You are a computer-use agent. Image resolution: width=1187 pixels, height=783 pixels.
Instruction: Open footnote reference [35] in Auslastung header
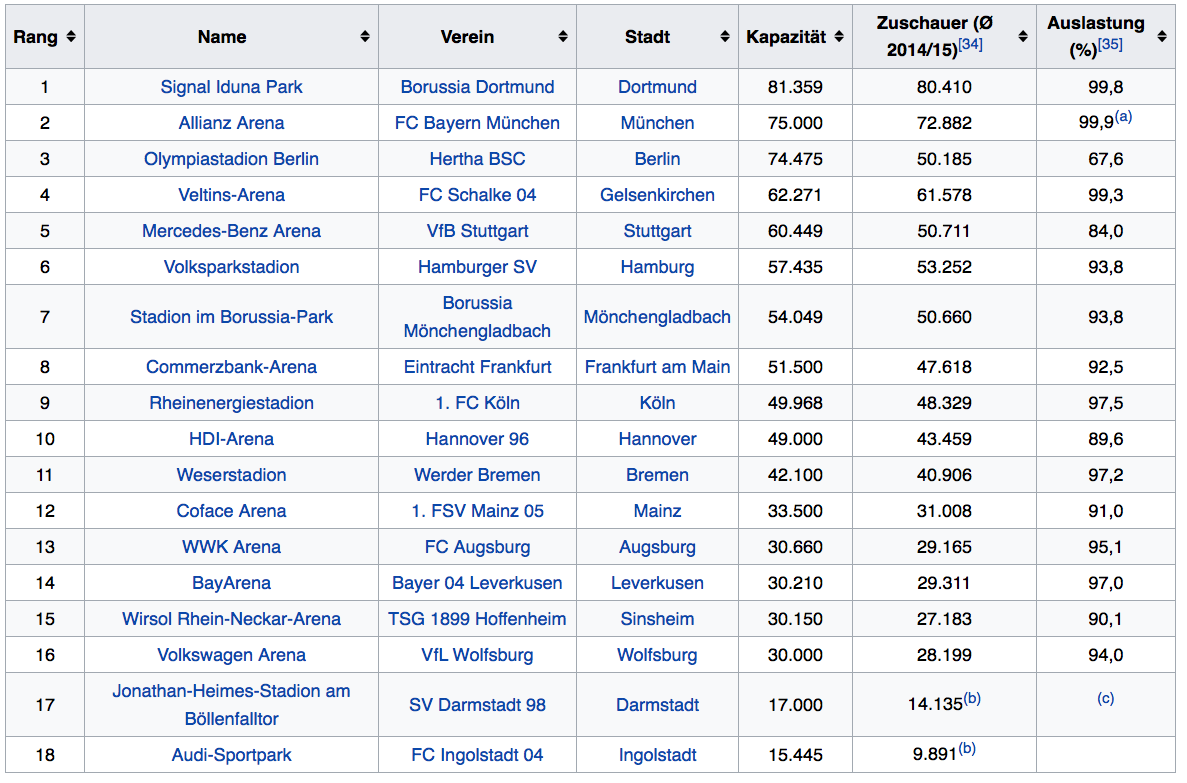pos(1111,45)
